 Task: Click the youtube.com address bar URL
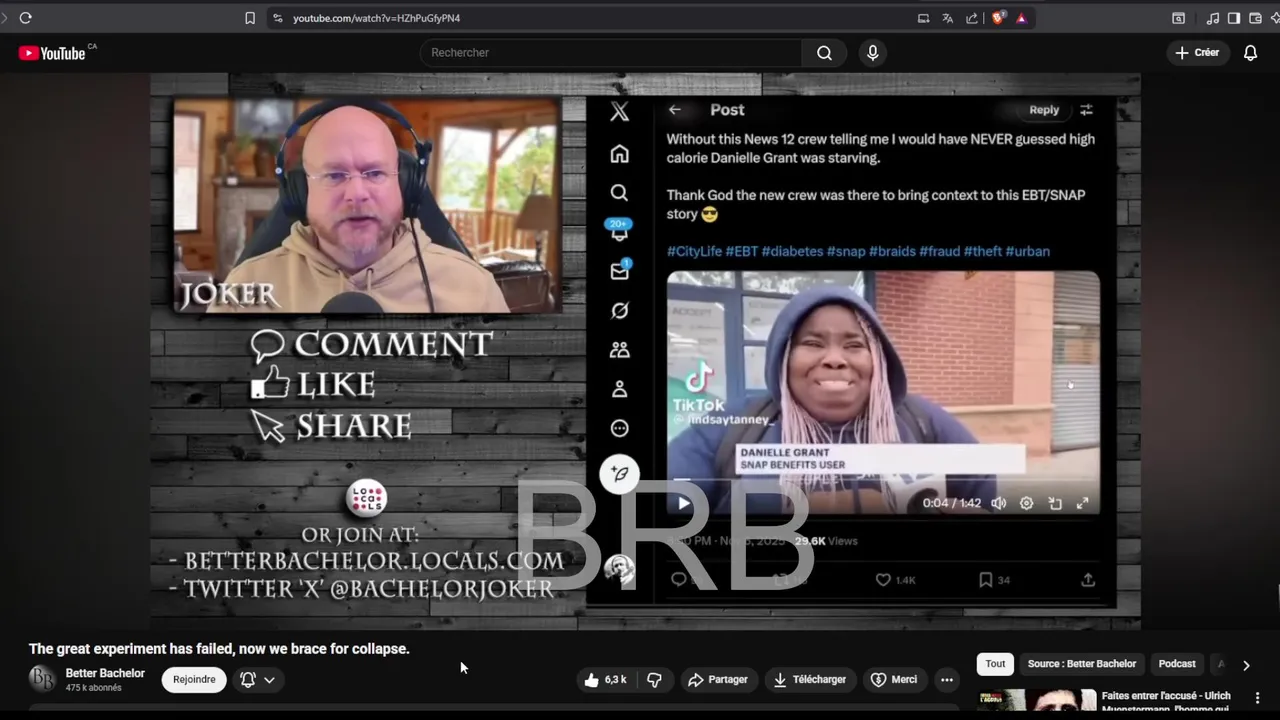click(376, 18)
